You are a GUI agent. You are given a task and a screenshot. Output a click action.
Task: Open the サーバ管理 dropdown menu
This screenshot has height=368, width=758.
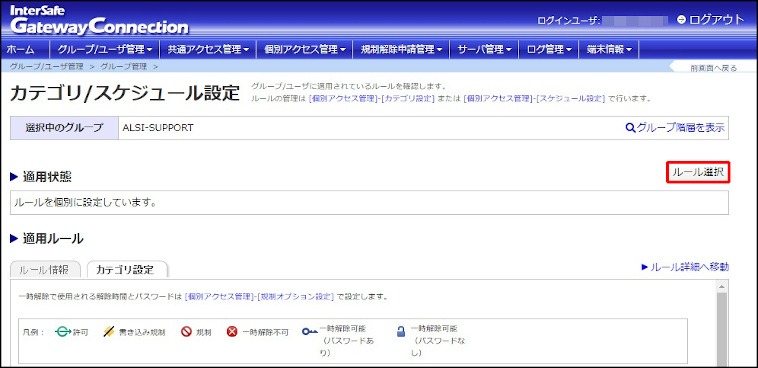click(x=484, y=49)
